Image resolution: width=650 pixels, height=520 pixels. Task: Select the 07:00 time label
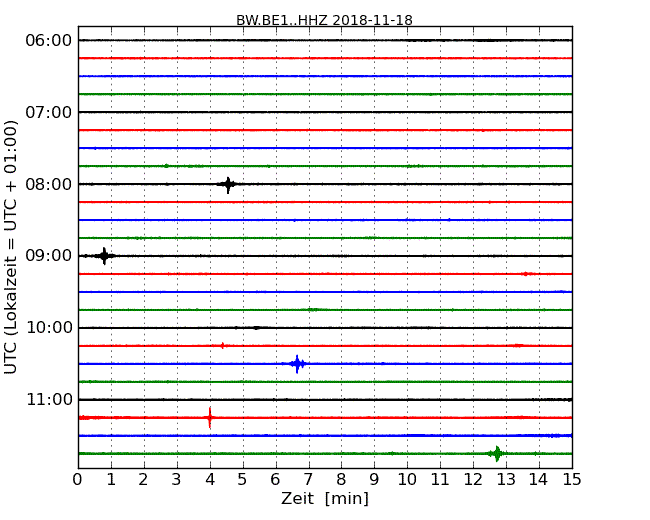(49, 112)
